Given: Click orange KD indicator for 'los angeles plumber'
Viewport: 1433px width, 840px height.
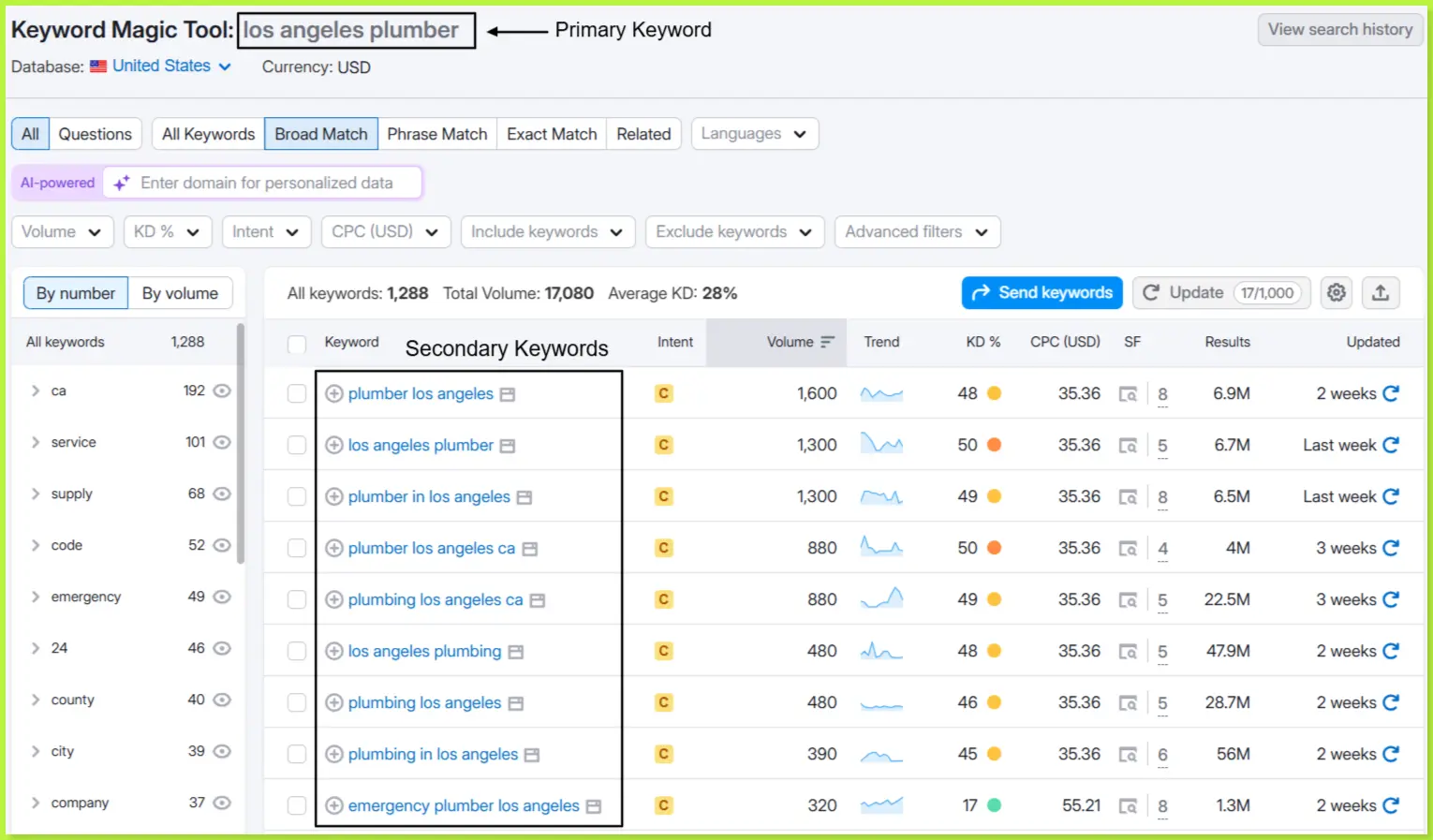Looking at the screenshot, I should (x=994, y=445).
